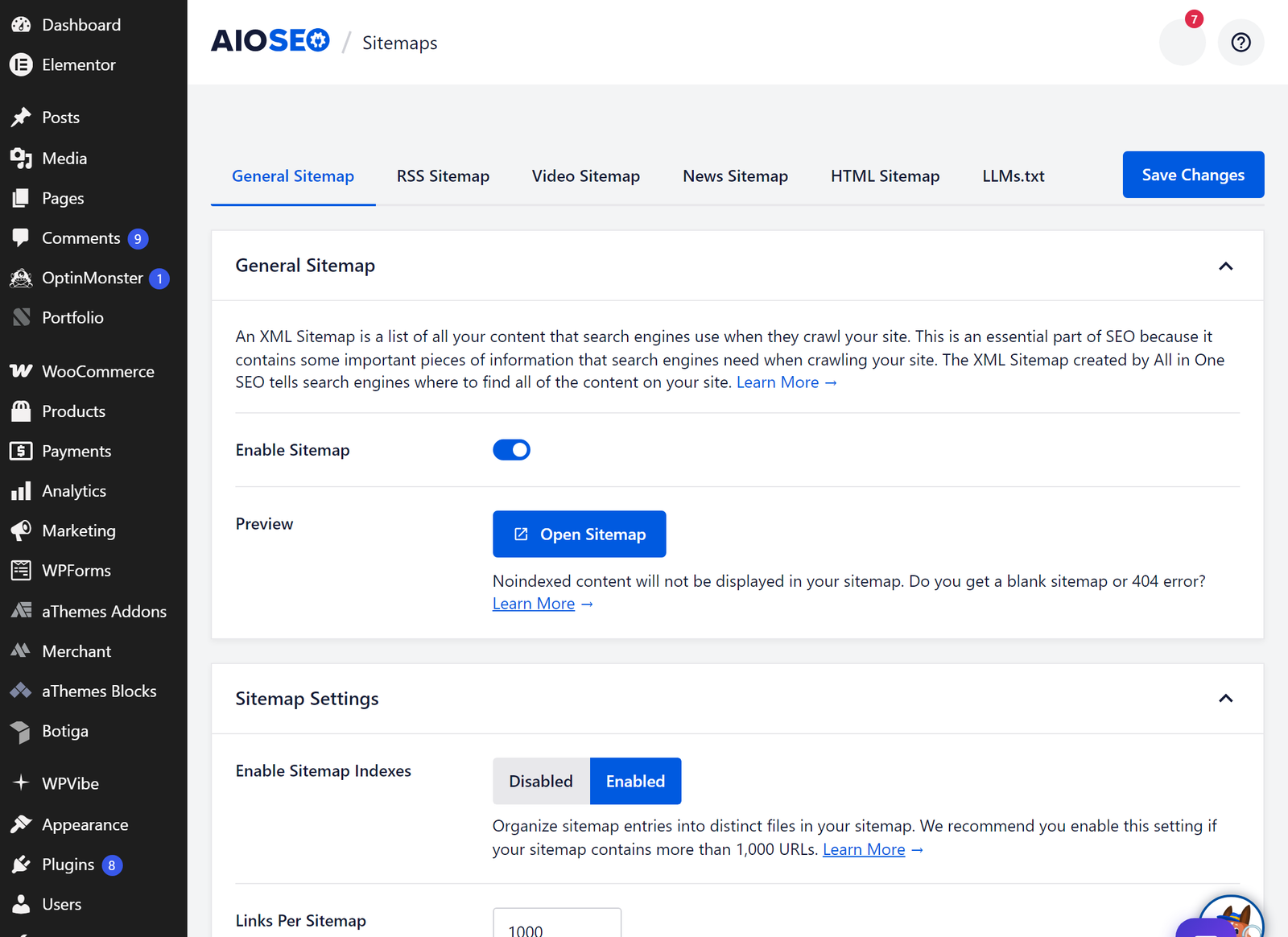This screenshot has width=1288, height=937.
Task: Switch to the News Sitemap tab
Action: 735,176
